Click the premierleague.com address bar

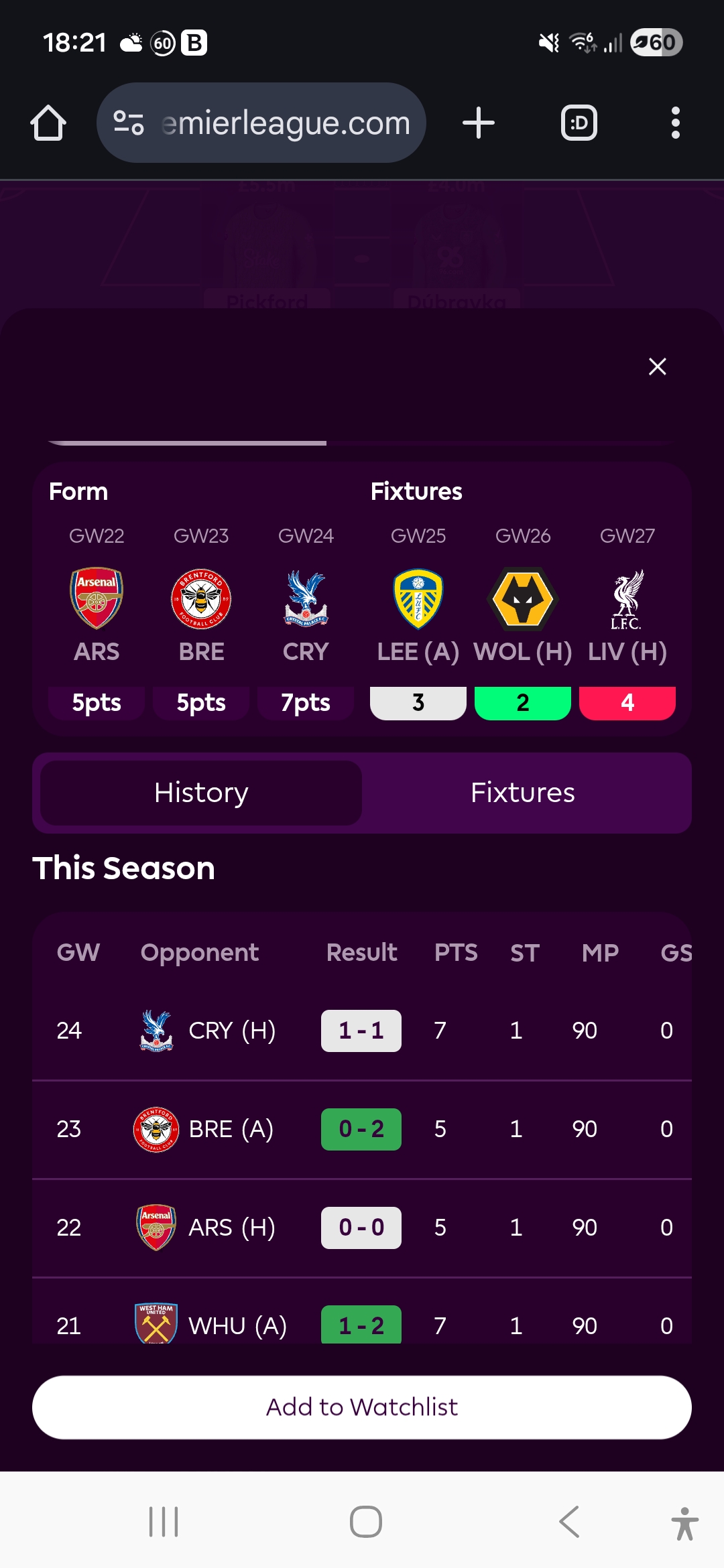click(285, 123)
